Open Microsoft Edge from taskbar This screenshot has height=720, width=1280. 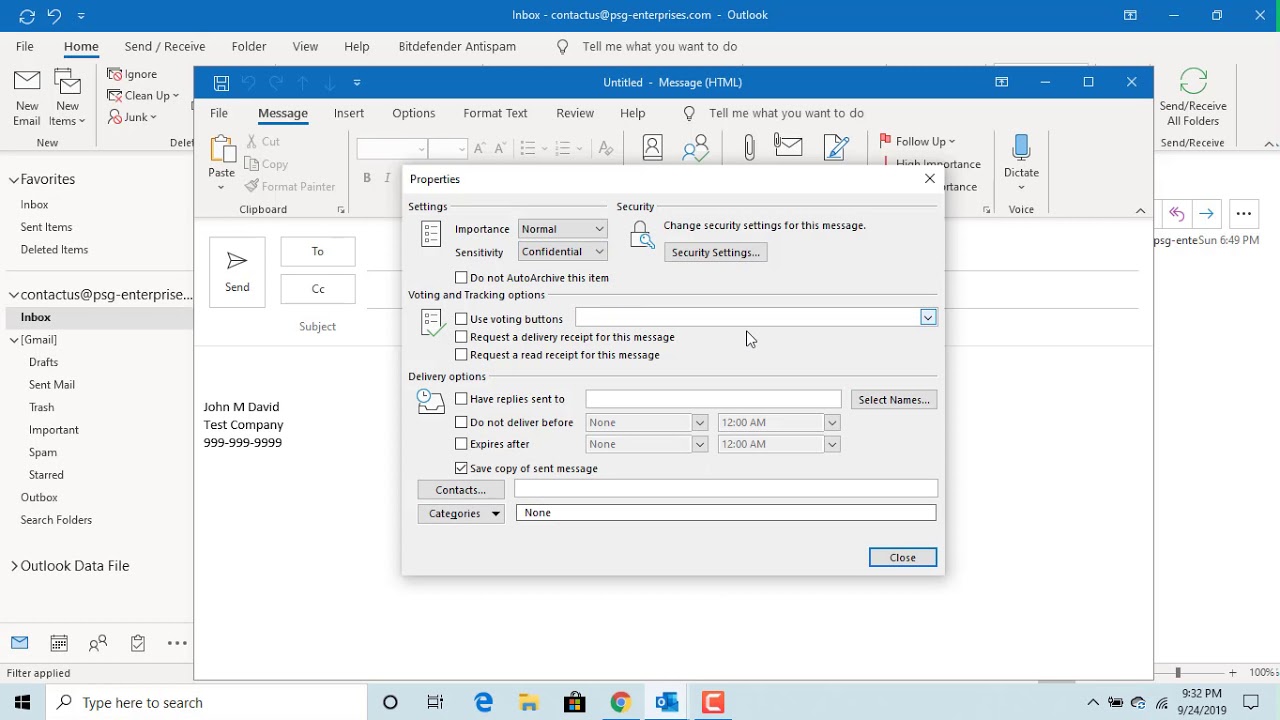click(484, 703)
